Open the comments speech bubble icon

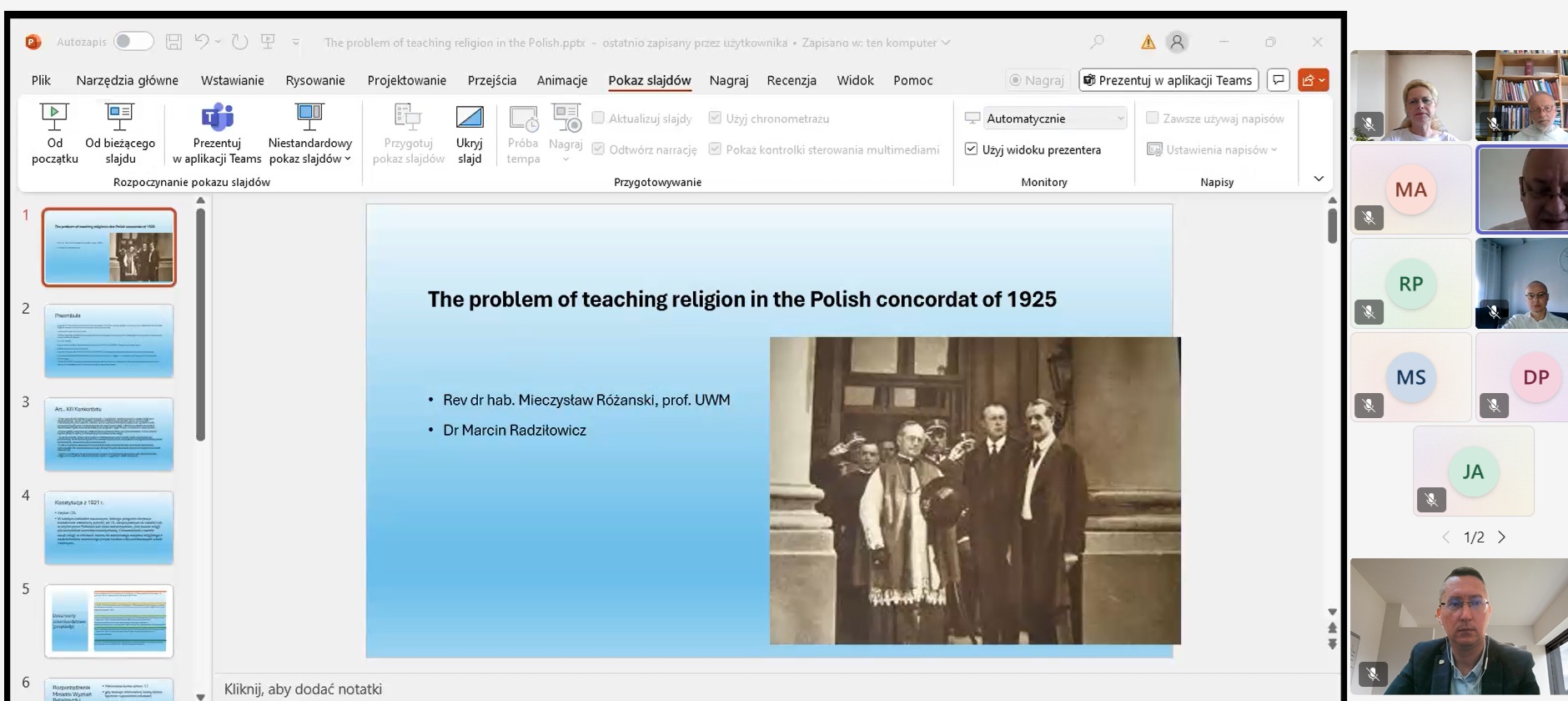1278,80
